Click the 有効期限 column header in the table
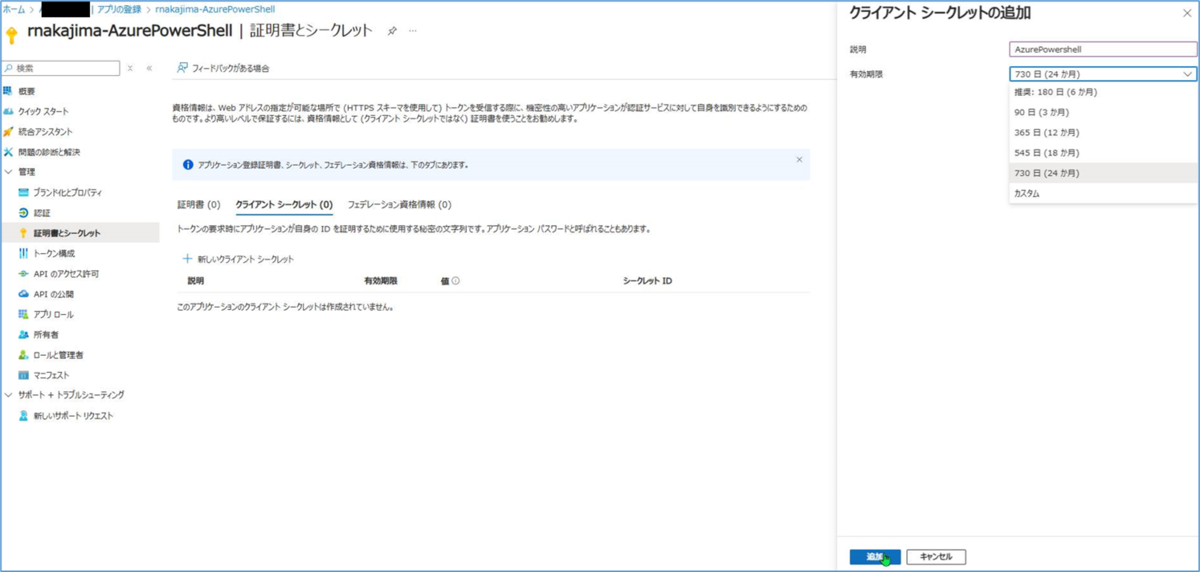Screen dimensions: 1200x572 [x=380, y=281]
